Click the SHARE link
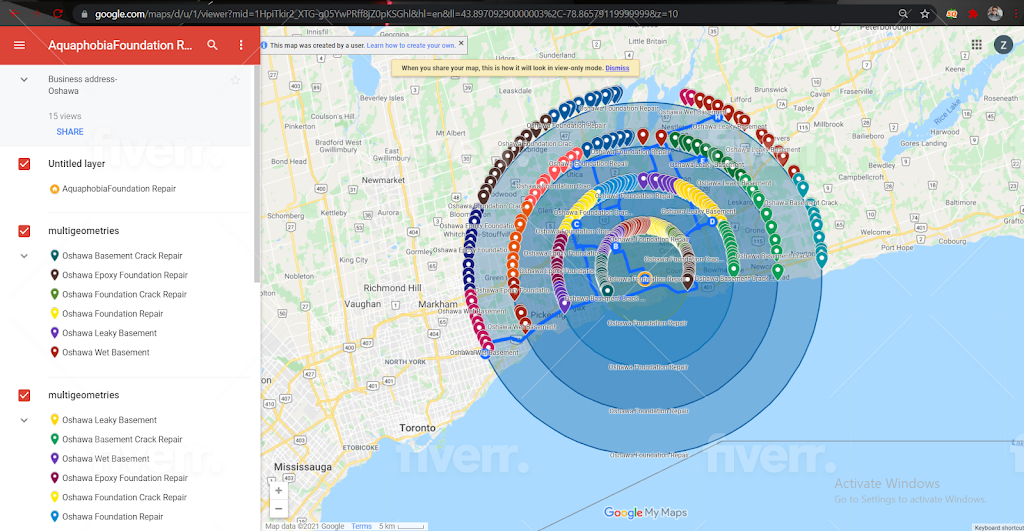The image size is (1024, 531). coord(70,132)
